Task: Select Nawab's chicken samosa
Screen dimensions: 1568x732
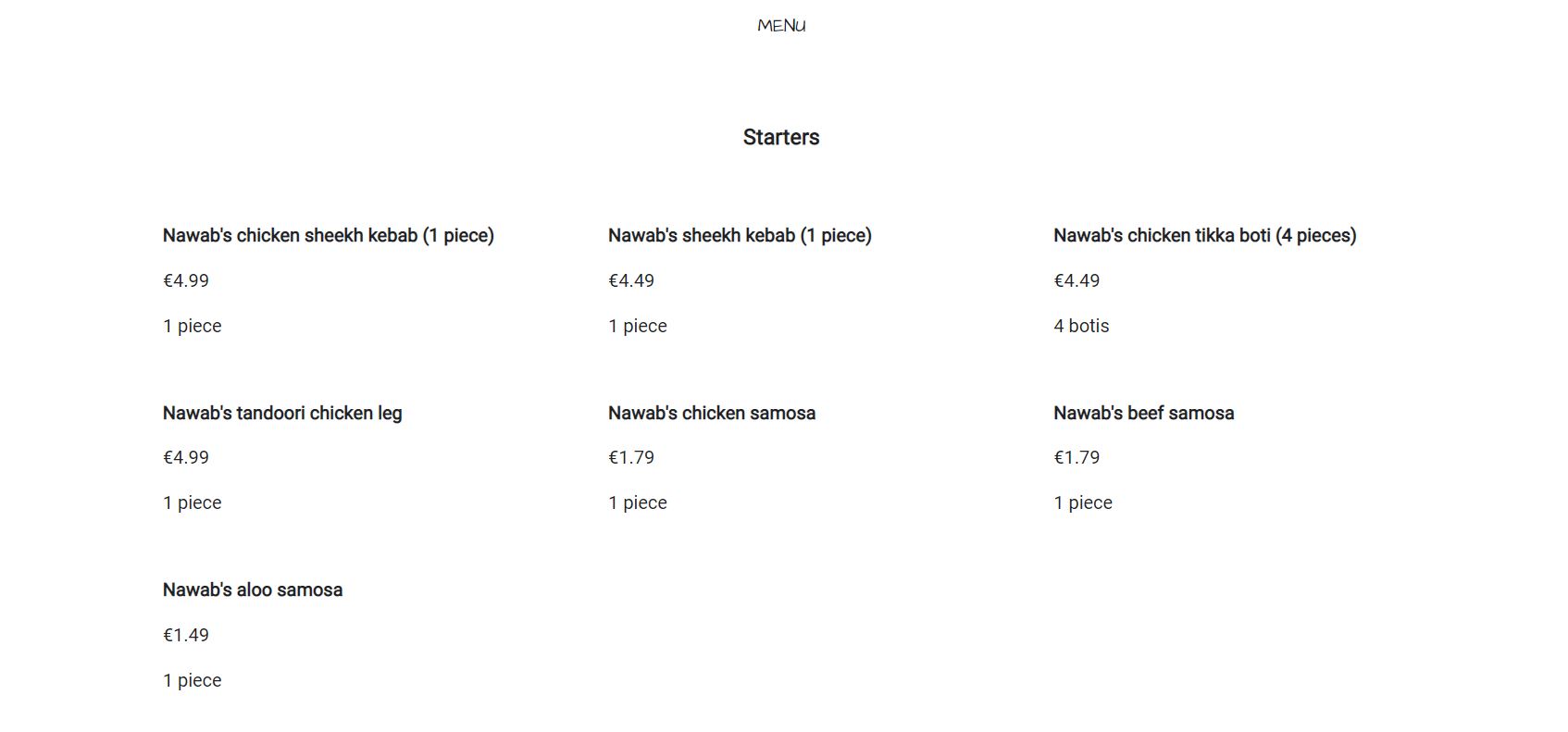Action: (712, 413)
